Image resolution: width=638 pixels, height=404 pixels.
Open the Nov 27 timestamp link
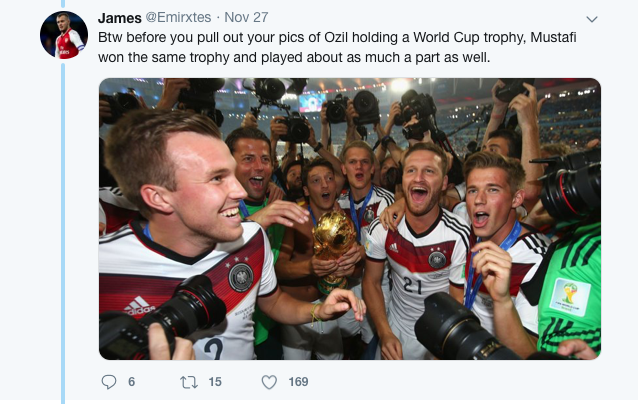(x=246, y=18)
